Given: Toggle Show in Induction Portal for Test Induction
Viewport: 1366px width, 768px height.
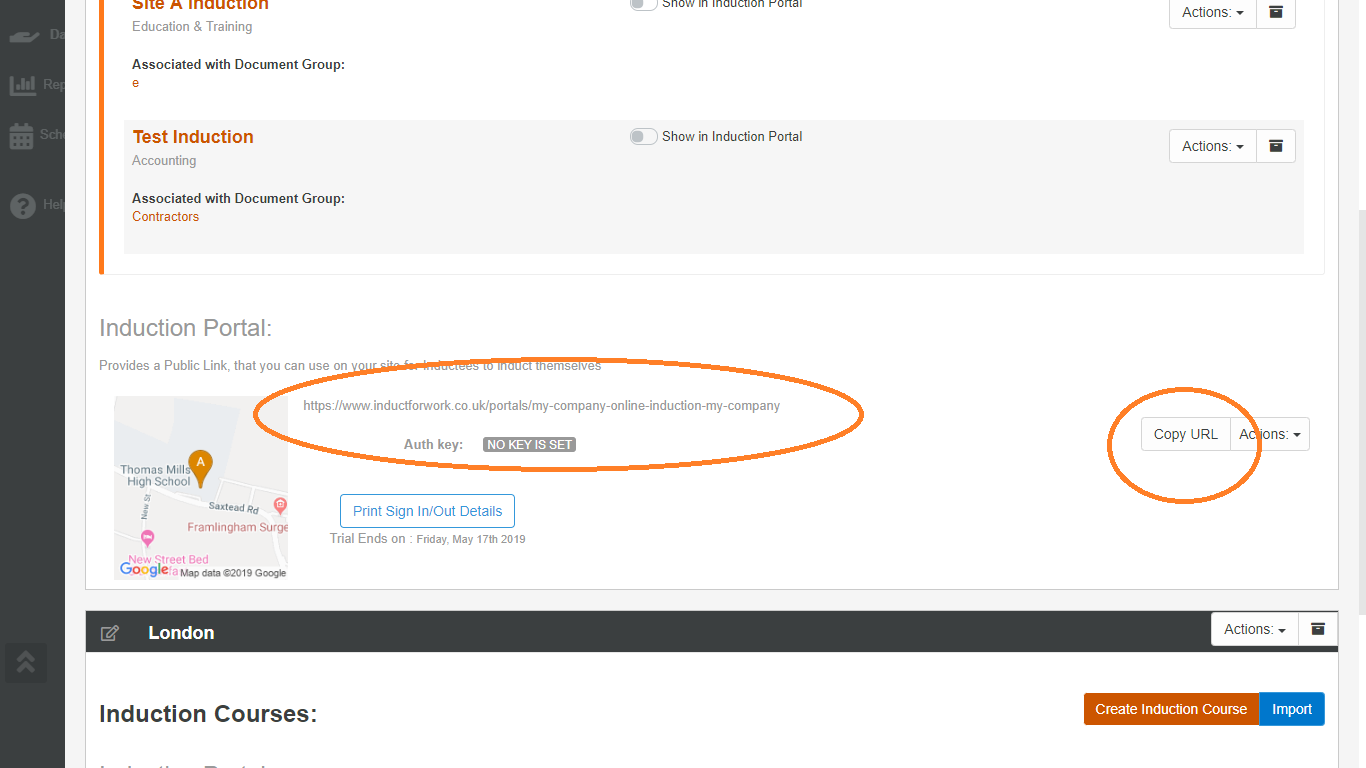Looking at the screenshot, I should point(643,136).
